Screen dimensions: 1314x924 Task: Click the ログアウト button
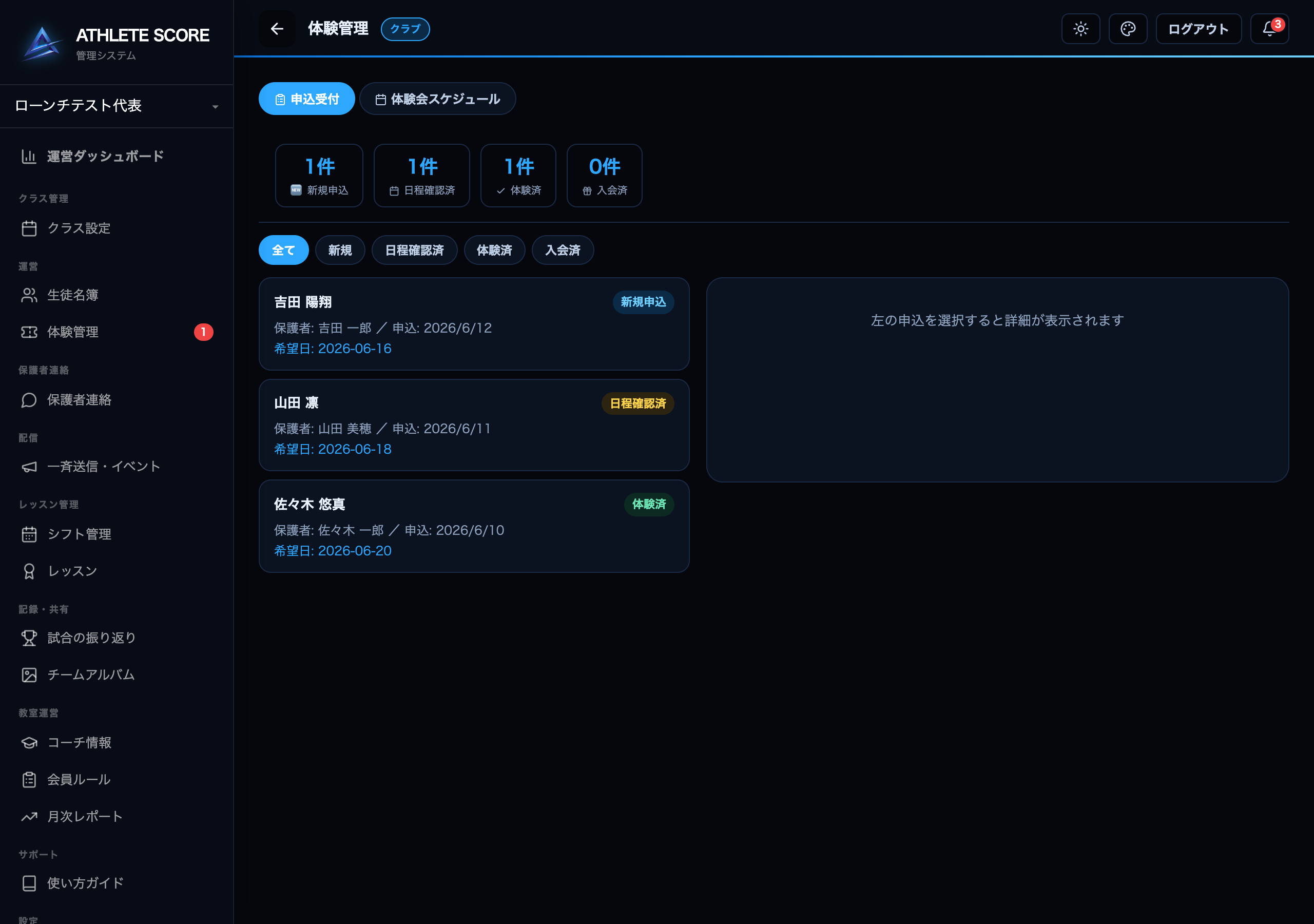(1199, 29)
